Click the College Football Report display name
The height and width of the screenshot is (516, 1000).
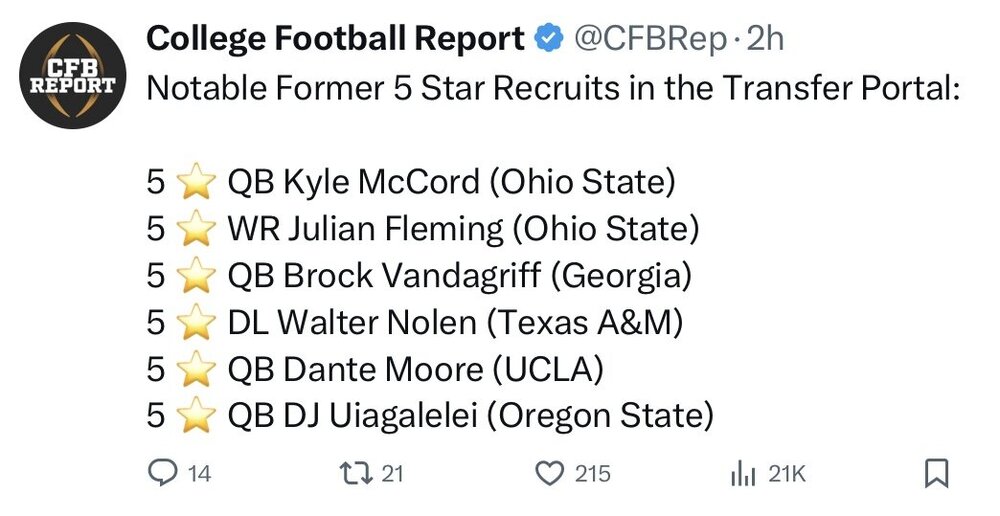tap(335, 39)
